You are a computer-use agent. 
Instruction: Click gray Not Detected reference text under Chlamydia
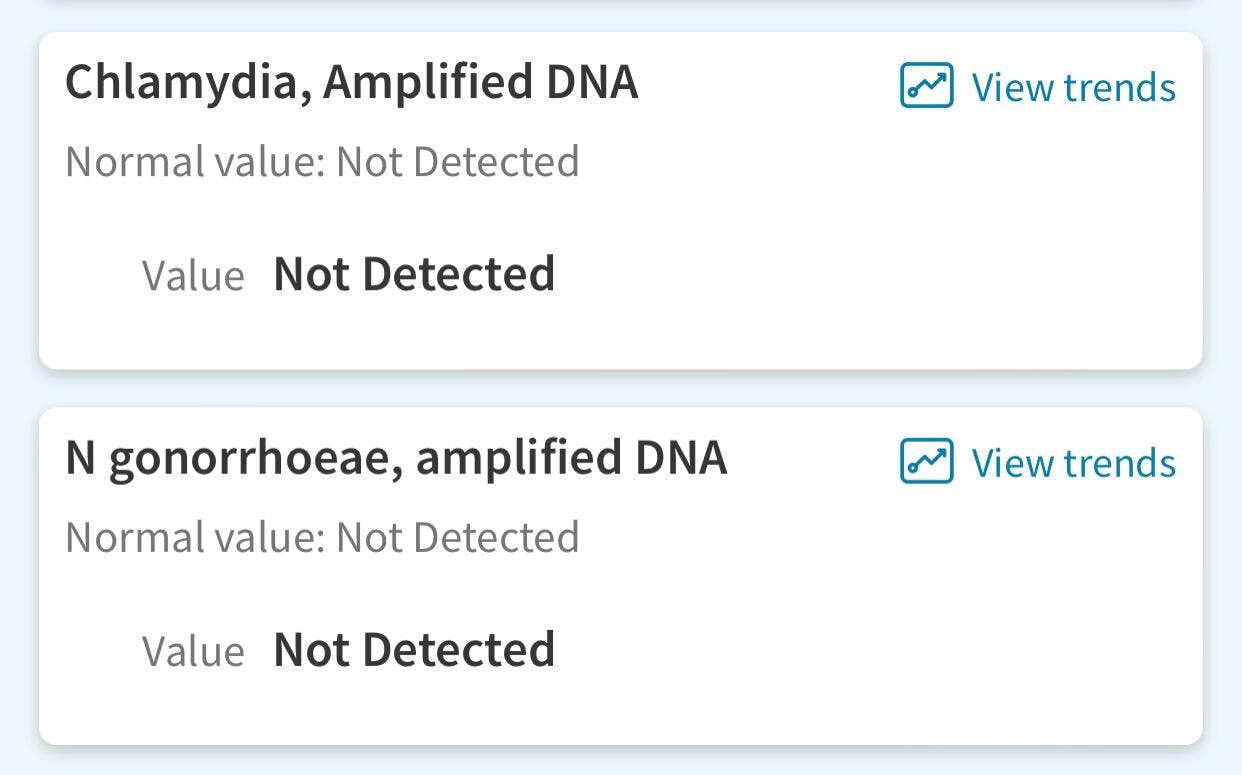[x=457, y=162]
